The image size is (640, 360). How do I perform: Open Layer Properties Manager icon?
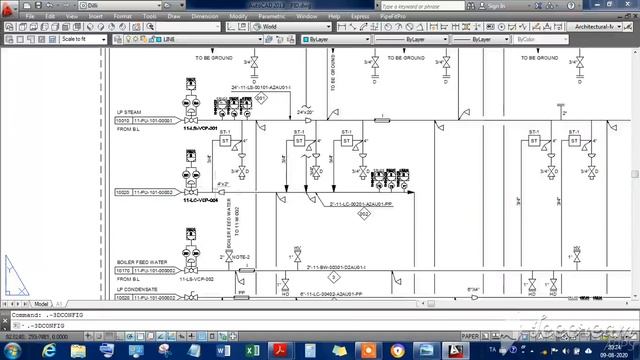click(x=118, y=40)
